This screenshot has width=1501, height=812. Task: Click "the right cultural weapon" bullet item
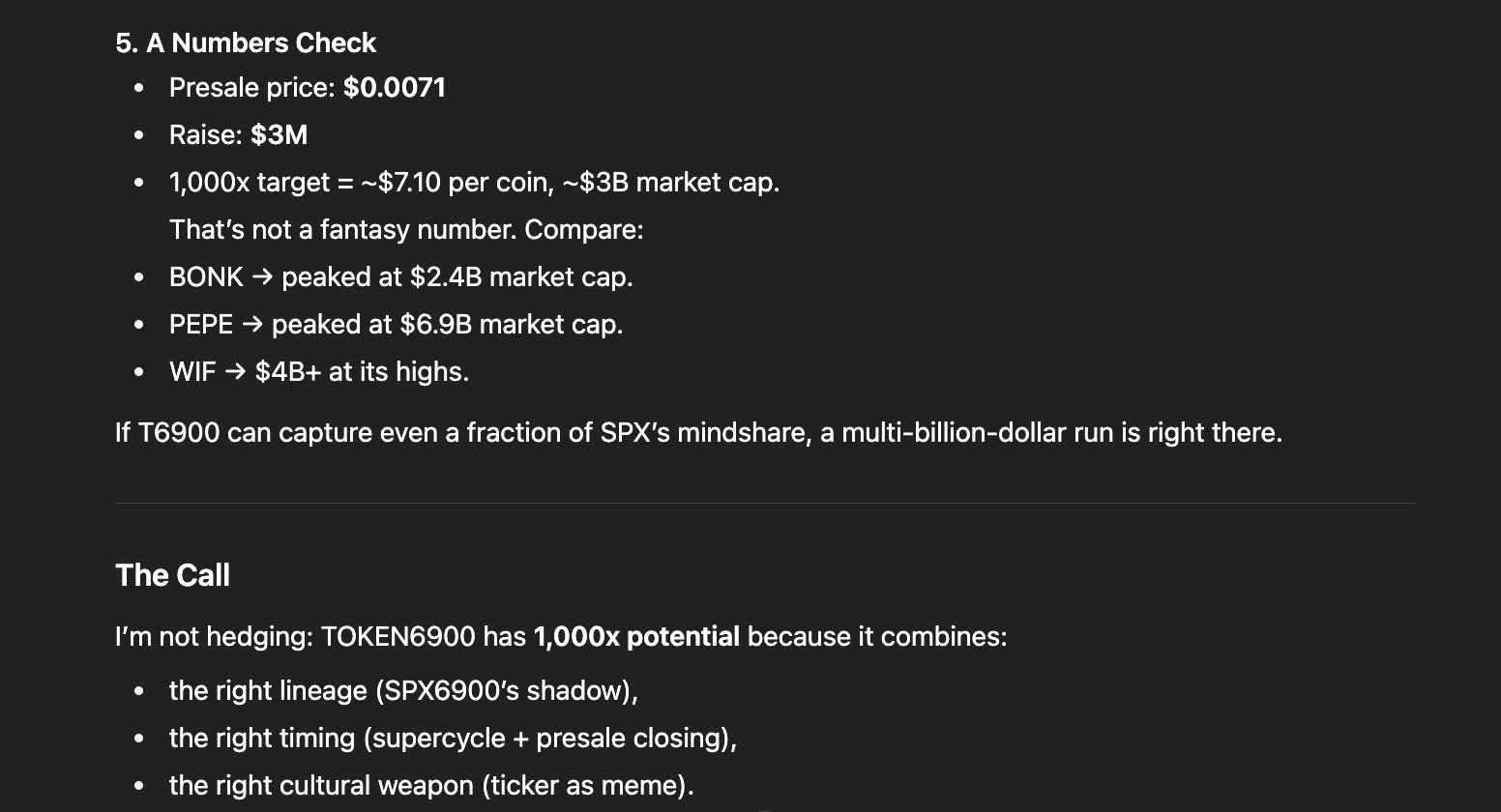431,786
